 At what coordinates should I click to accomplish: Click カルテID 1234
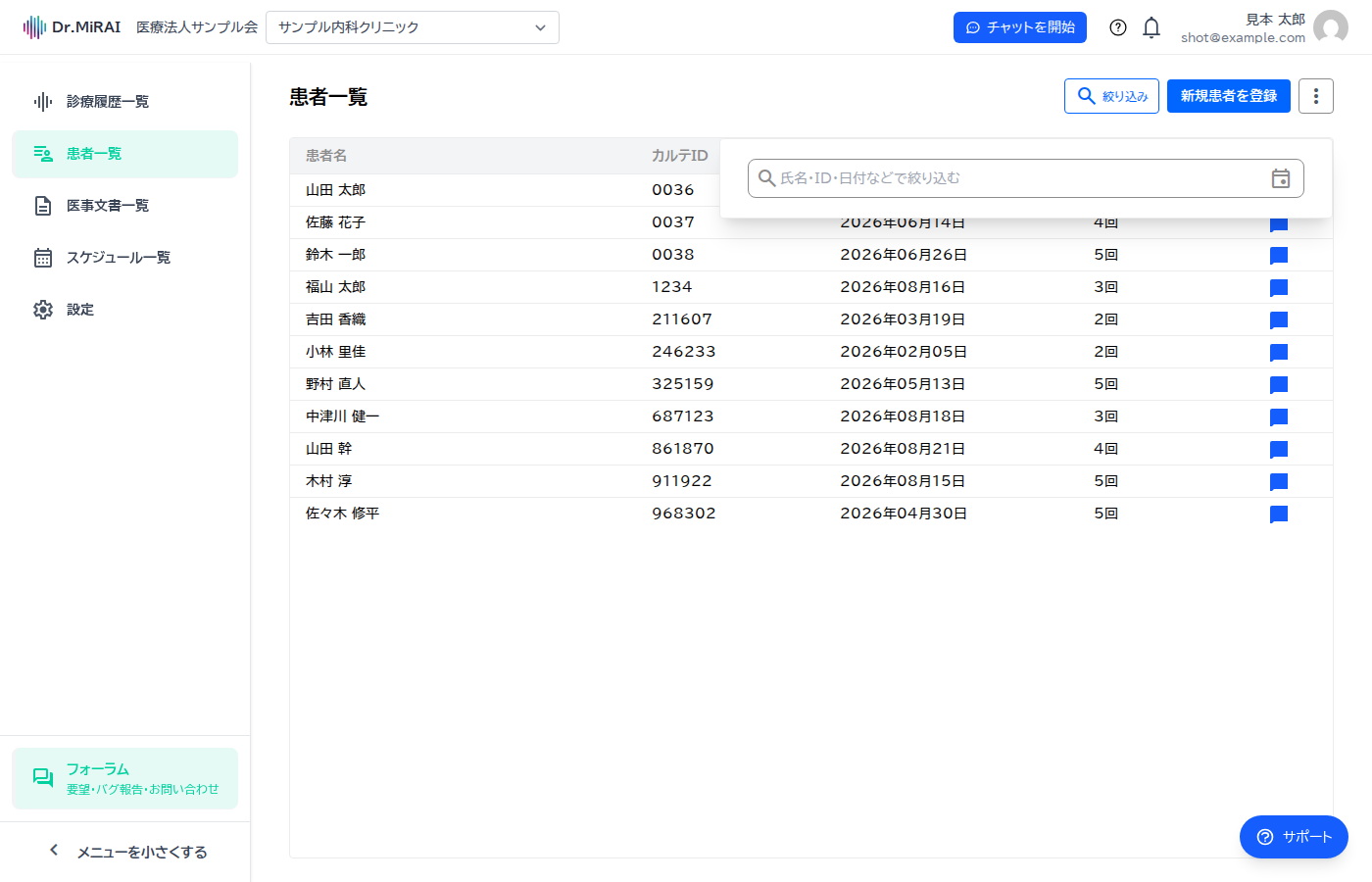click(672, 287)
